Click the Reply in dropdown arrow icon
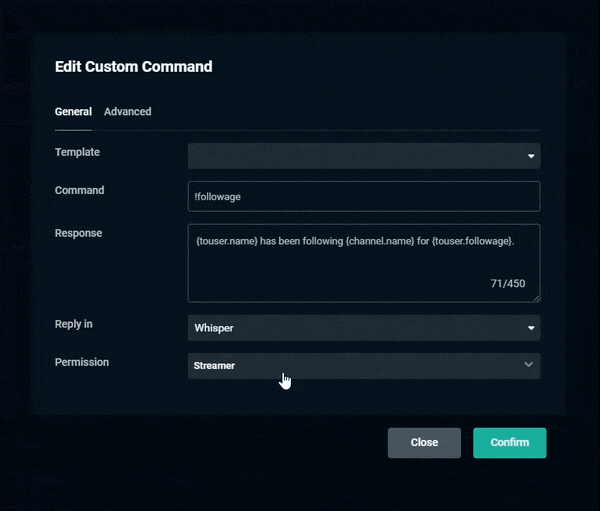Viewport: 600px width, 511px height. click(531, 328)
